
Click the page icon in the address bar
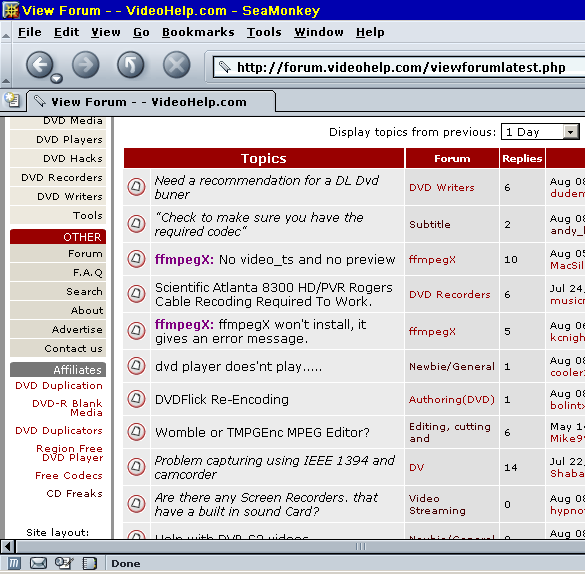[x=224, y=67]
